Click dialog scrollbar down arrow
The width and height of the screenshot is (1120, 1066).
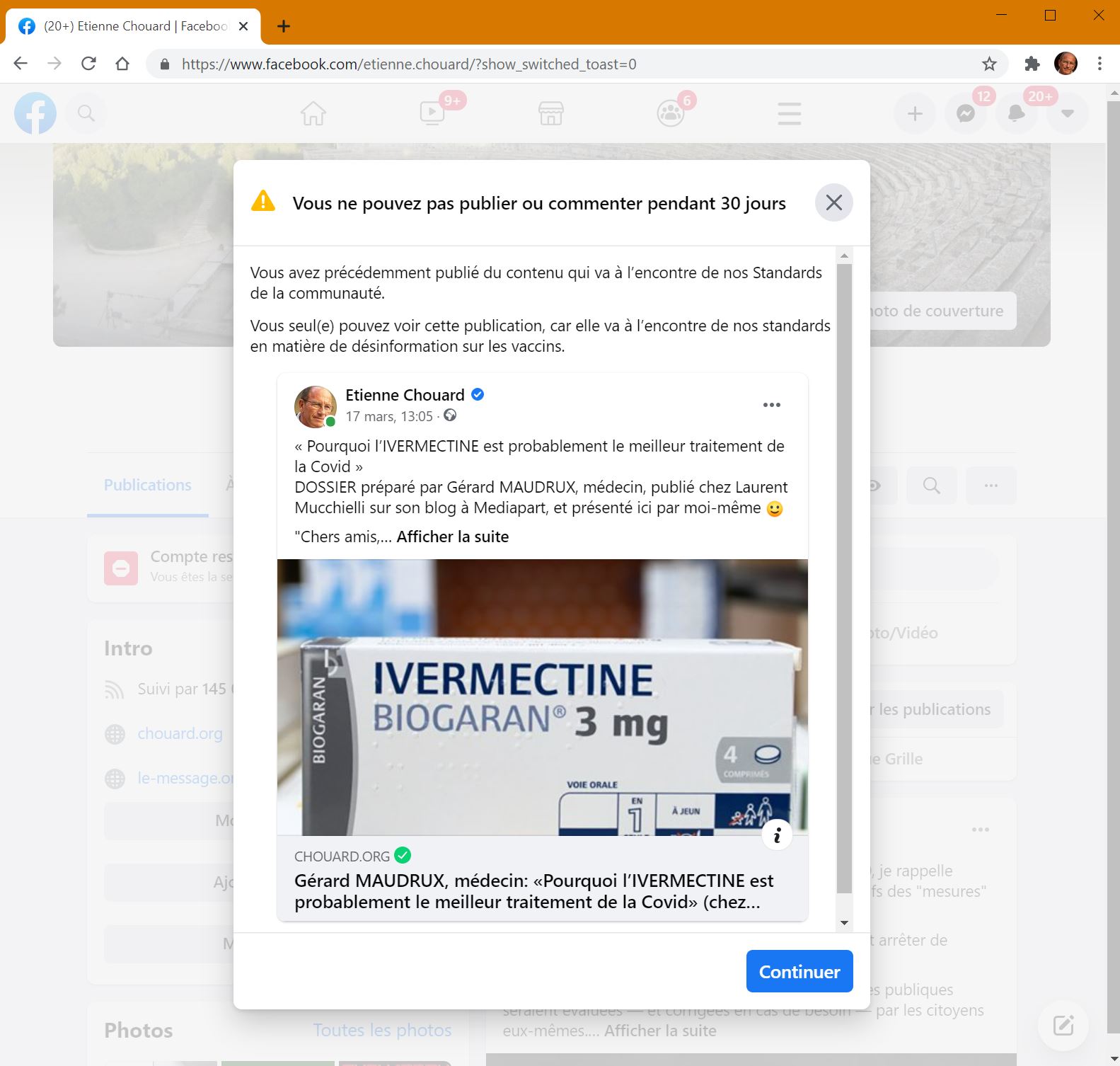click(x=844, y=923)
